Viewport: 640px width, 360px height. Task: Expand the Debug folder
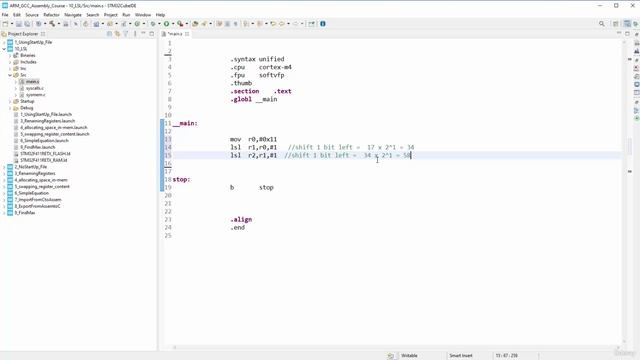10,108
